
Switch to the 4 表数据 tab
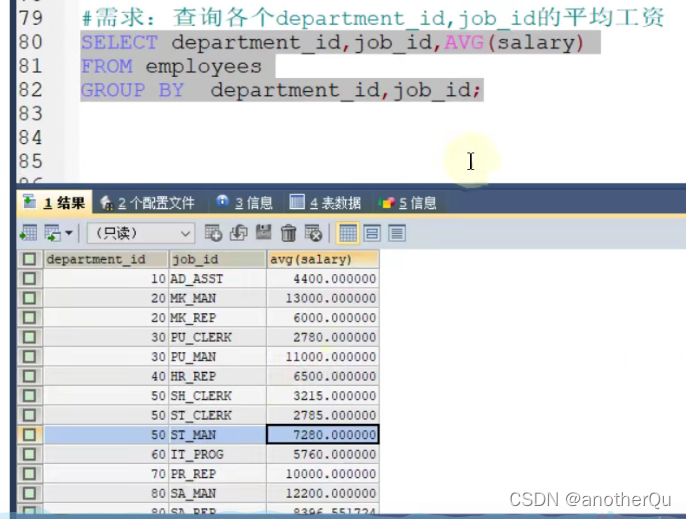click(326, 203)
